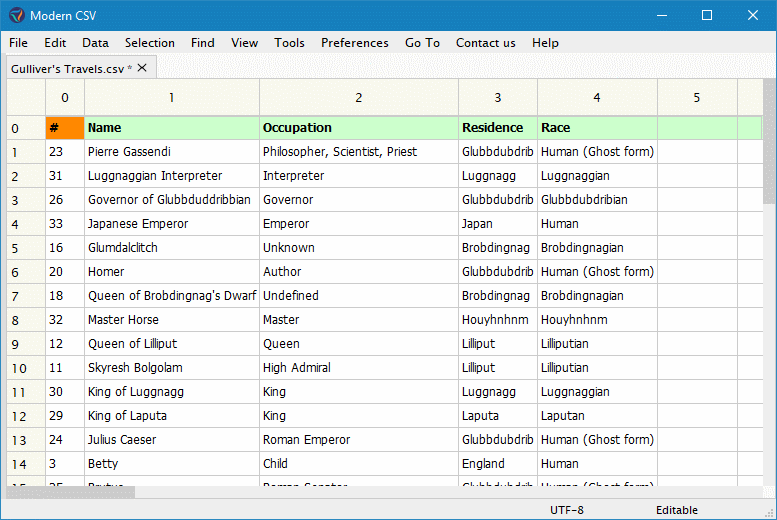Select the 'Japan' residence cell
This screenshot has height=520, width=777.
498,224
